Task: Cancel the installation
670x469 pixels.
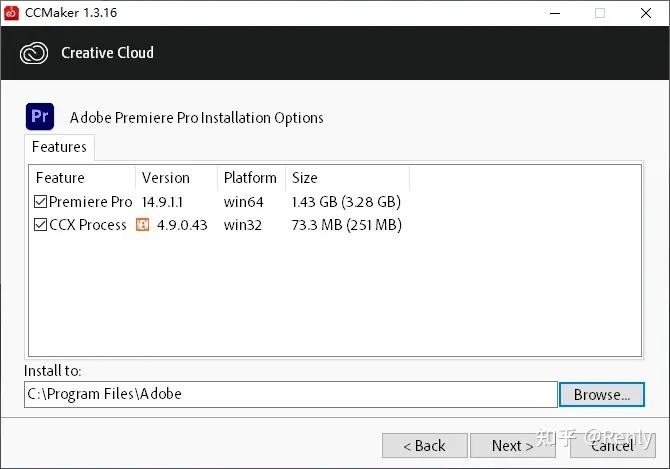Action: [612, 446]
